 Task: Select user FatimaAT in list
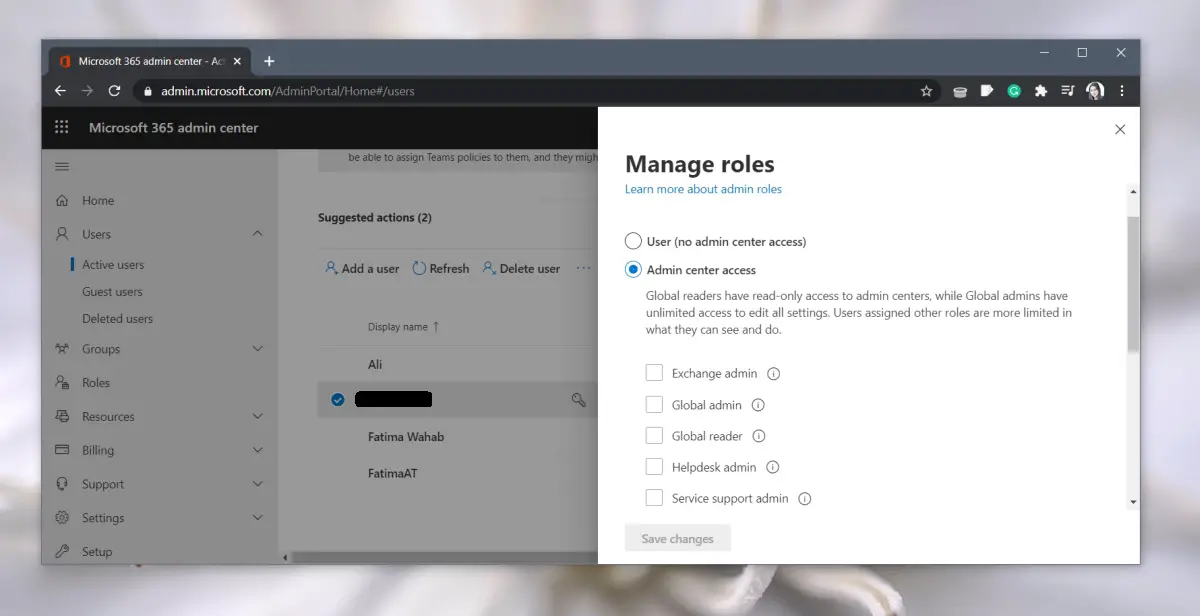click(393, 473)
